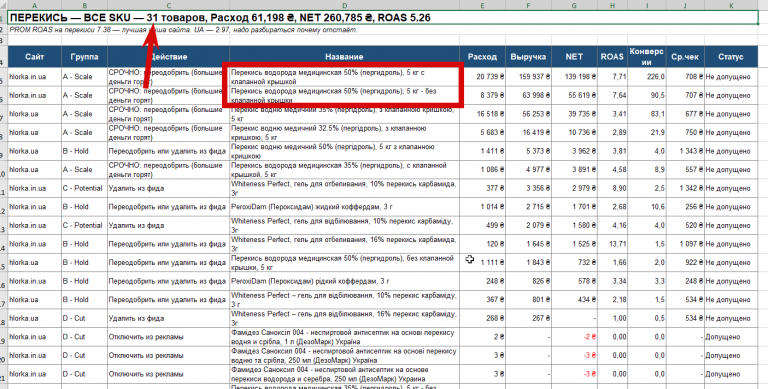Select cell with average check 256 ₴
768x389 pixels.
[685, 207]
